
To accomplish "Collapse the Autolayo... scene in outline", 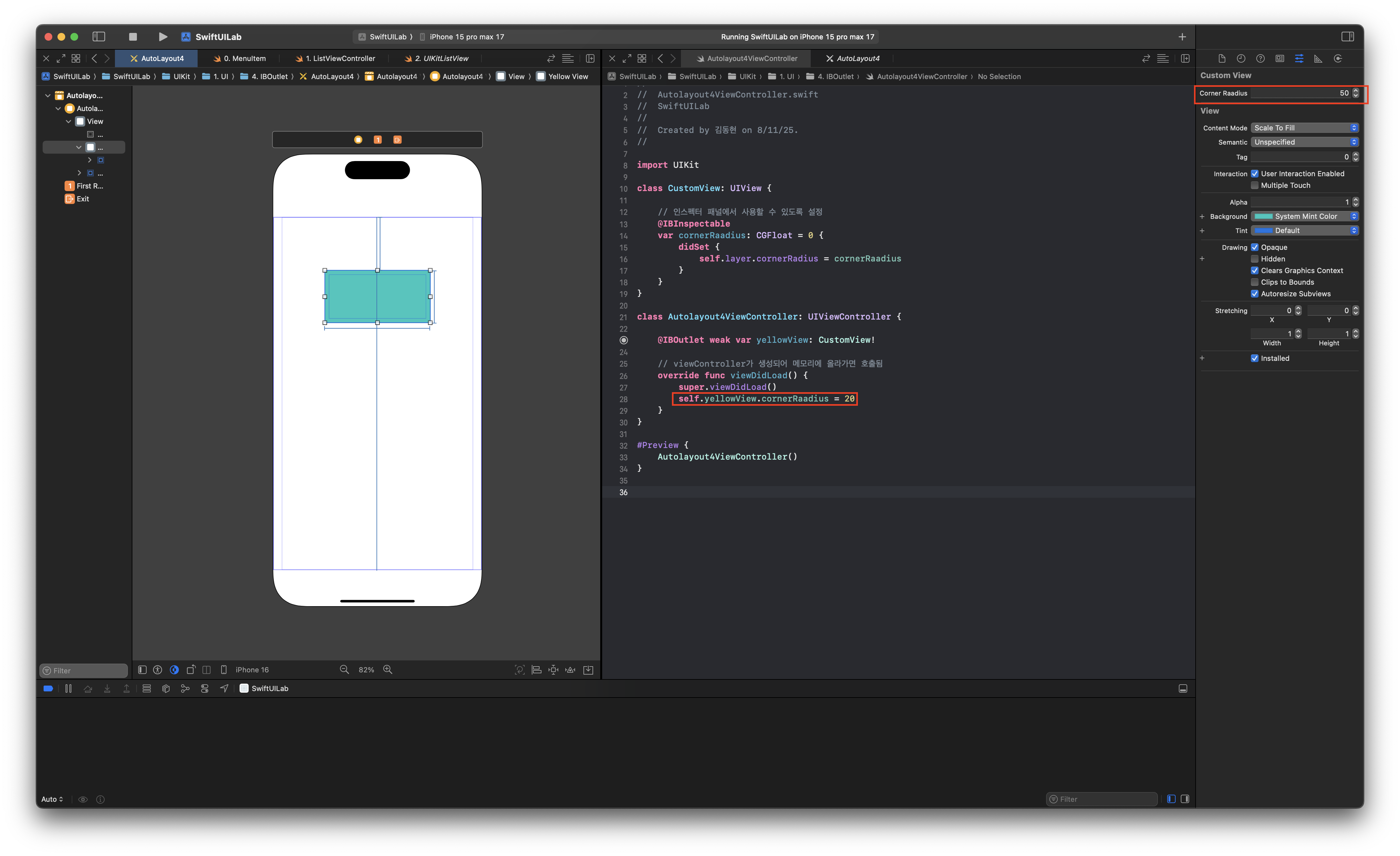I will click(x=48, y=96).
